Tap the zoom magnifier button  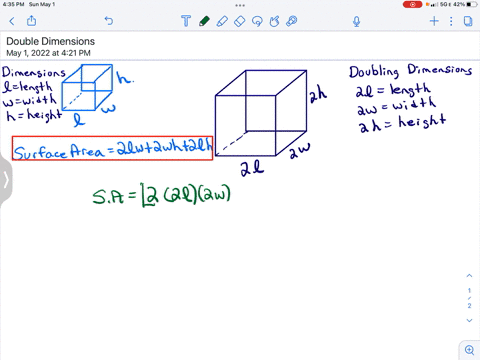click(x=469, y=350)
